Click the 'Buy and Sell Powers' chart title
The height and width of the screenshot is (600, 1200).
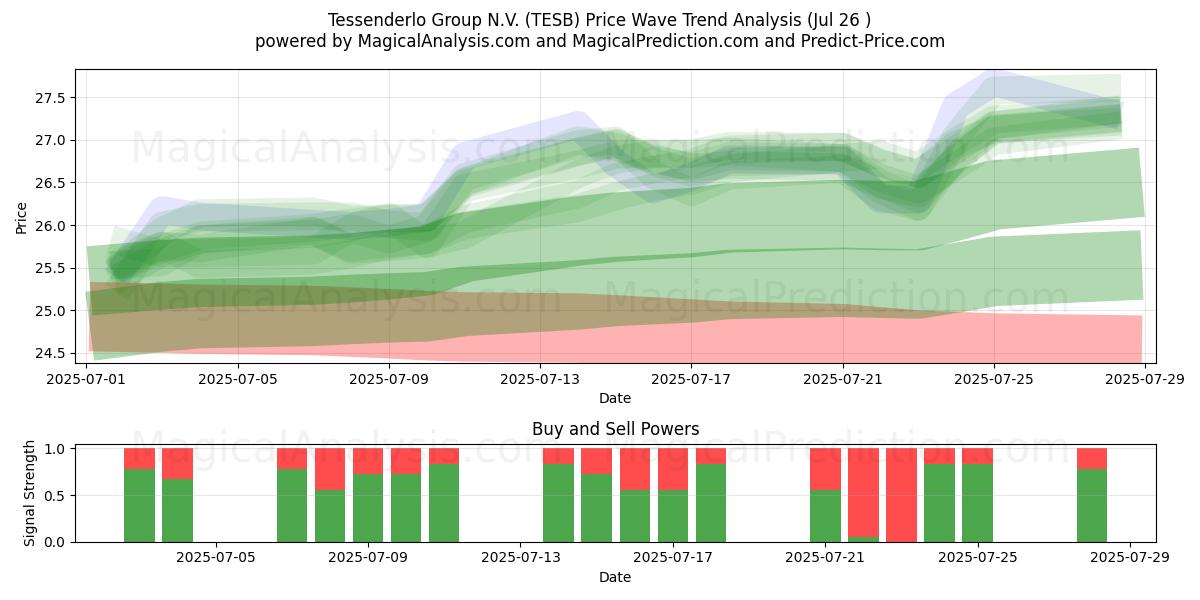coord(615,429)
